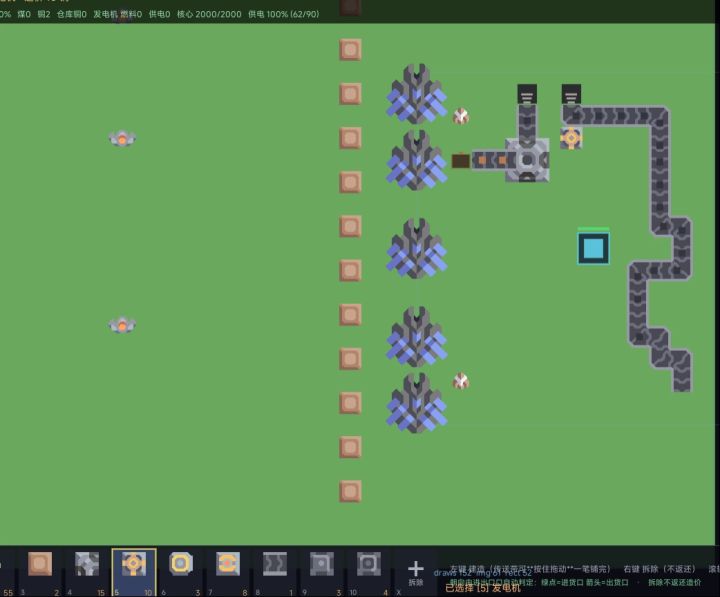720x597 pixels.
Task: Select the generator building in slot 5
Action: coord(134,564)
